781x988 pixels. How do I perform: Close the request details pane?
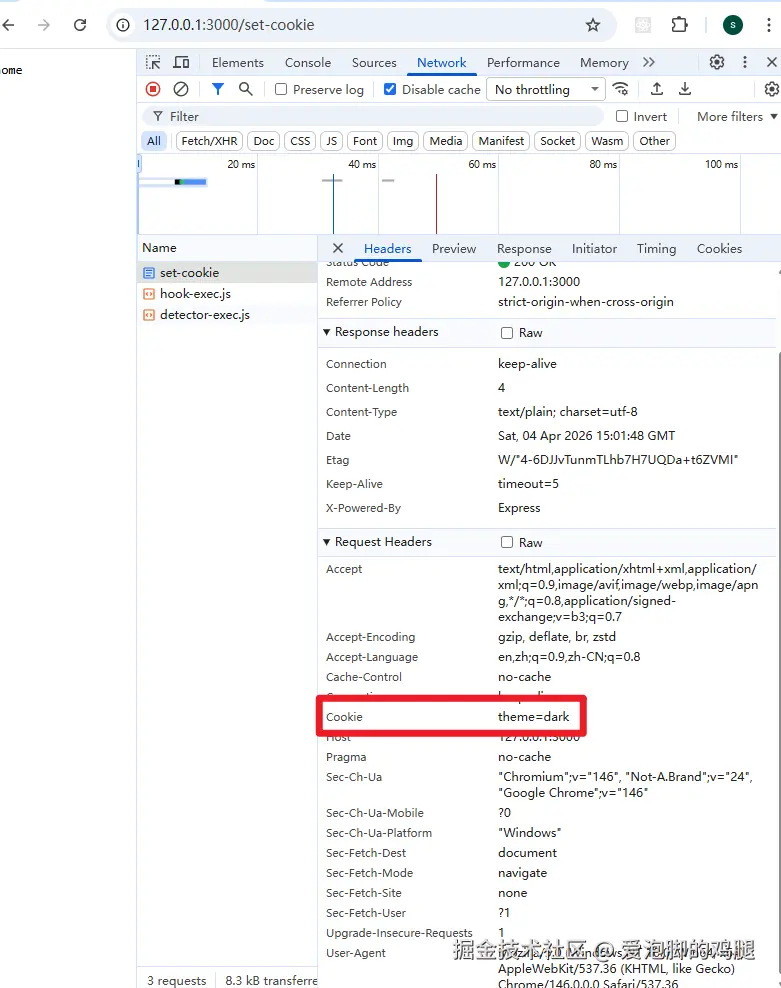[338, 248]
